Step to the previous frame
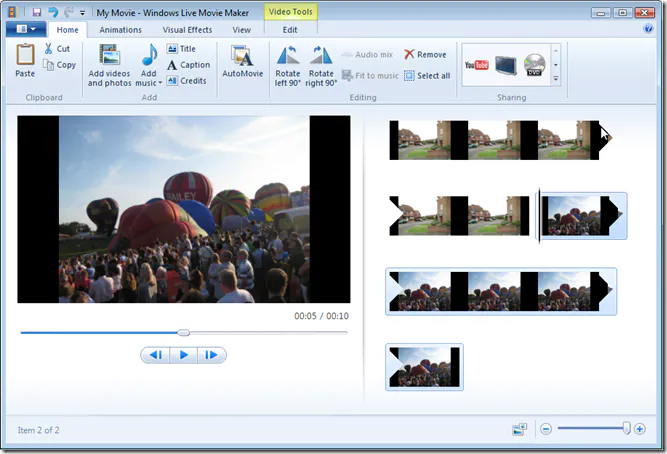 [156, 355]
